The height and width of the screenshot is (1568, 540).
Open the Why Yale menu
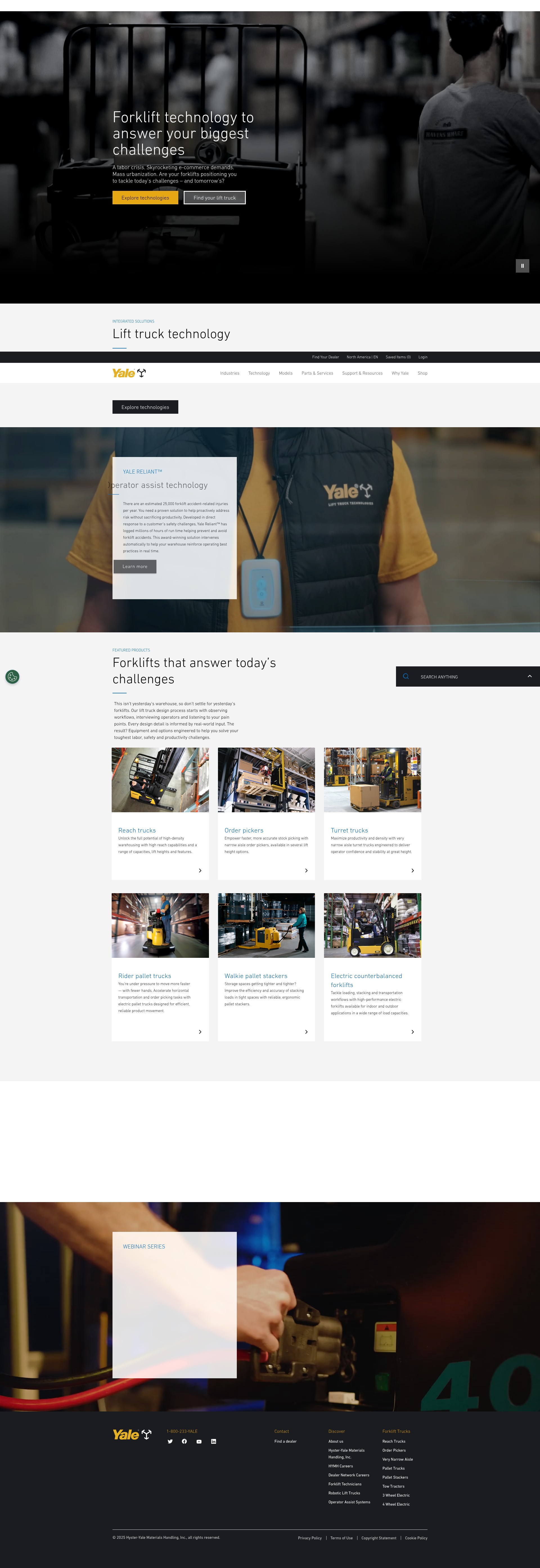point(400,373)
